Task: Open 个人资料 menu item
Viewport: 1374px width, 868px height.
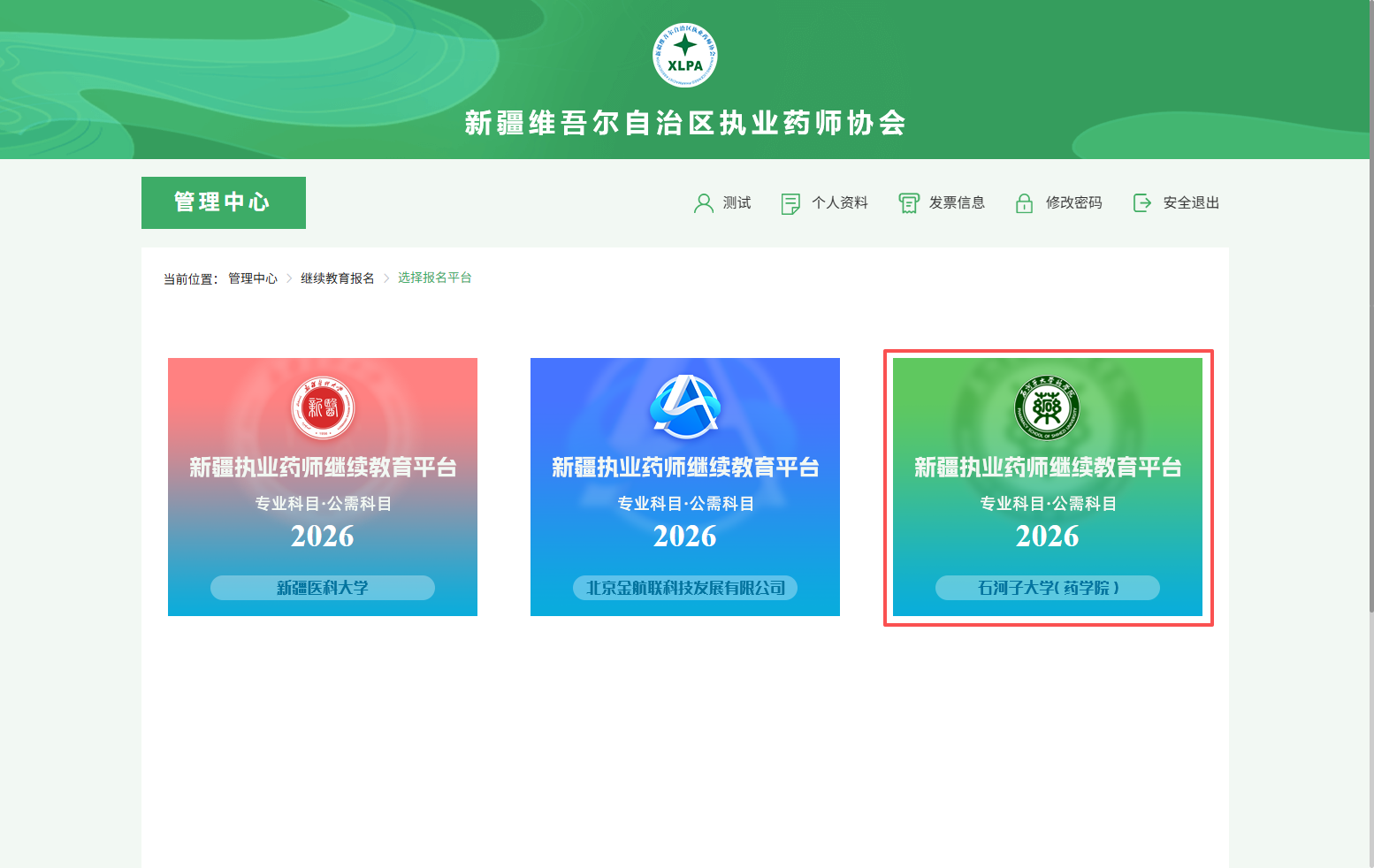Action: click(x=840, y=203)
